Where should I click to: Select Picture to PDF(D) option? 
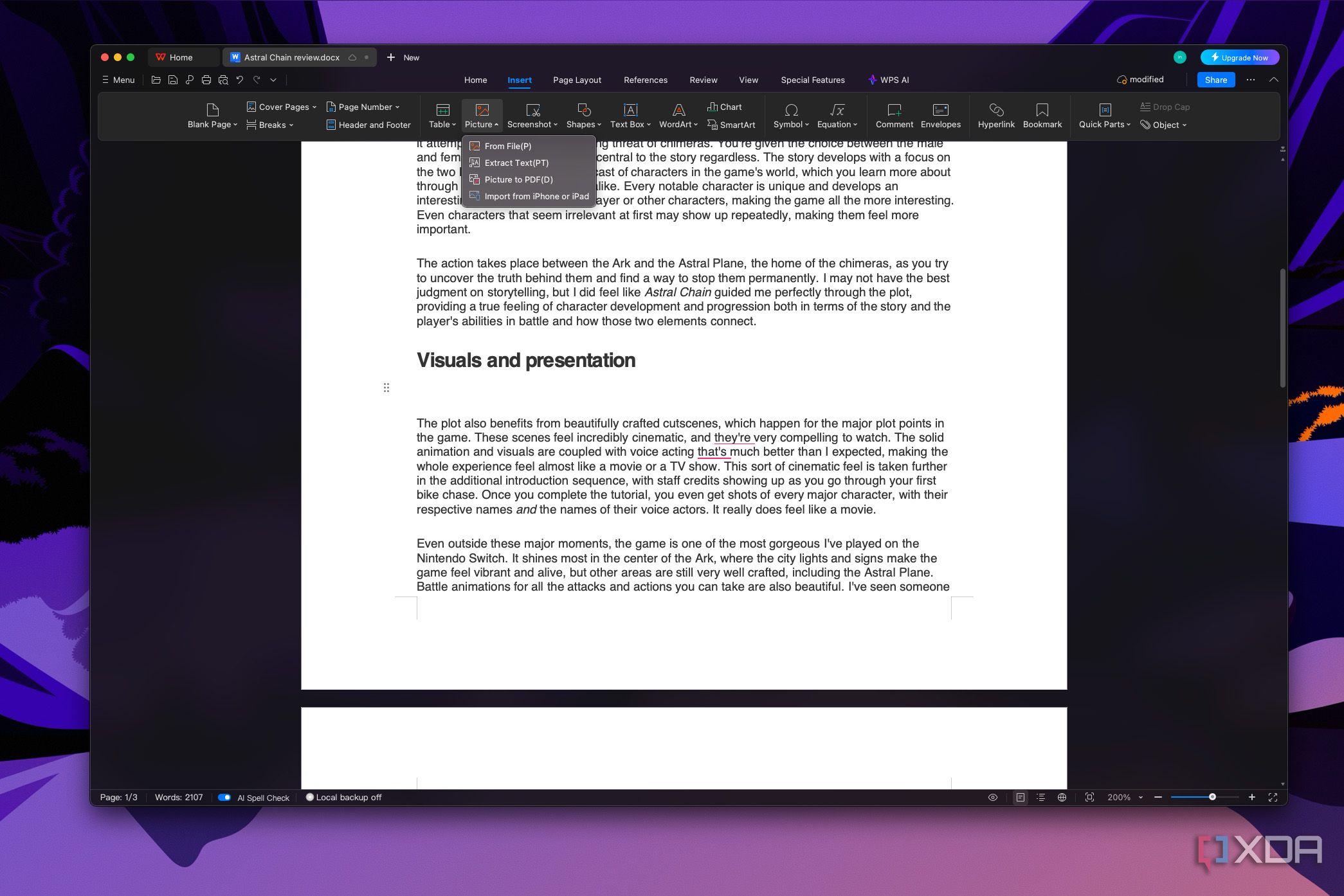pos(529,179)
